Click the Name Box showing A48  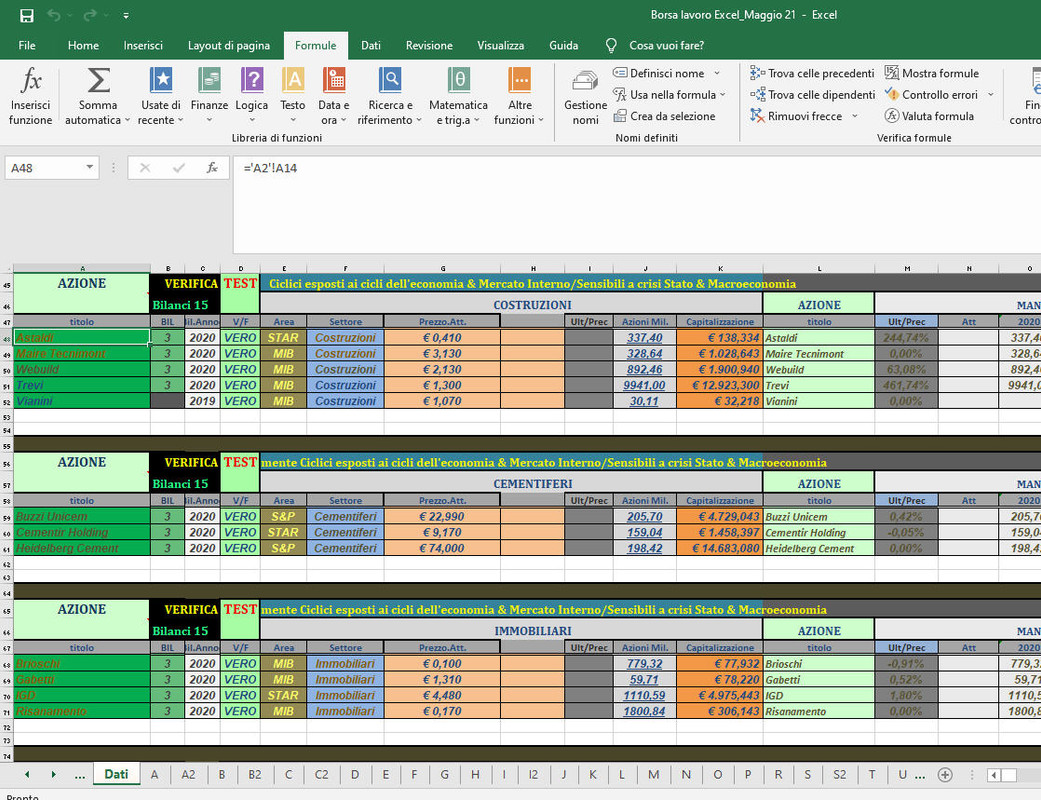coord(43,168)
